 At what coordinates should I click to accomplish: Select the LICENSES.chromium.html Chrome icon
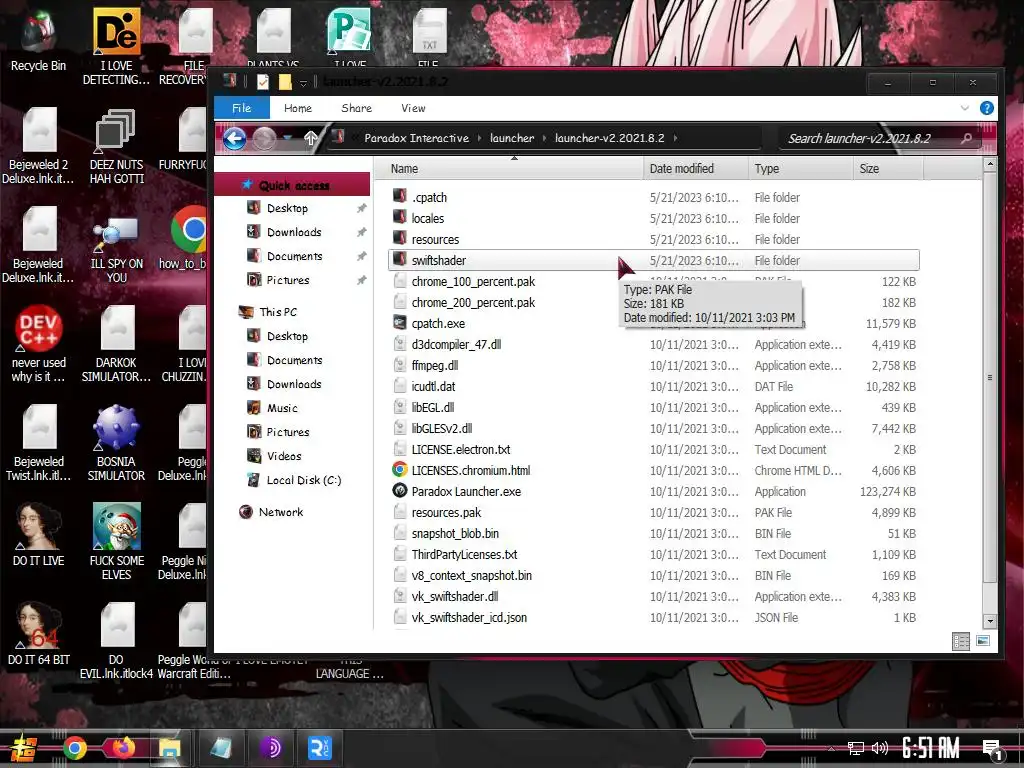400,470
